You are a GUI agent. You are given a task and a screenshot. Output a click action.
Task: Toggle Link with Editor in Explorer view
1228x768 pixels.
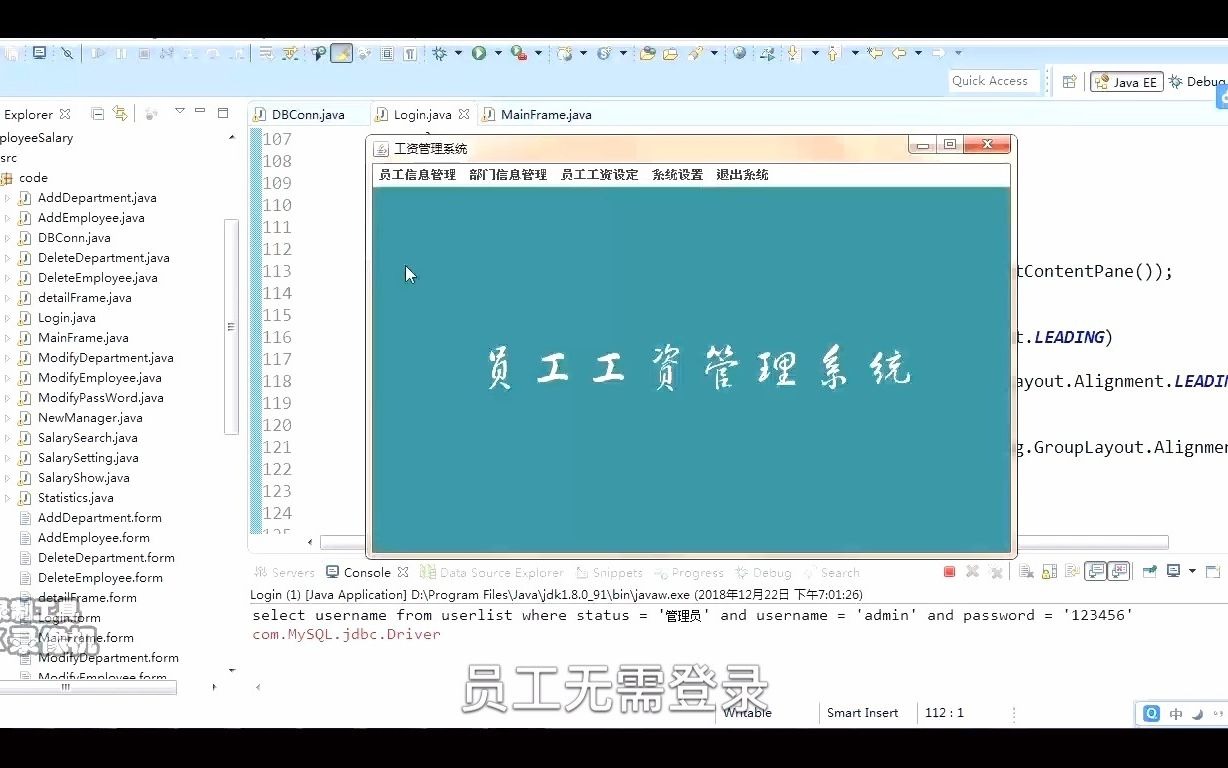119,112
